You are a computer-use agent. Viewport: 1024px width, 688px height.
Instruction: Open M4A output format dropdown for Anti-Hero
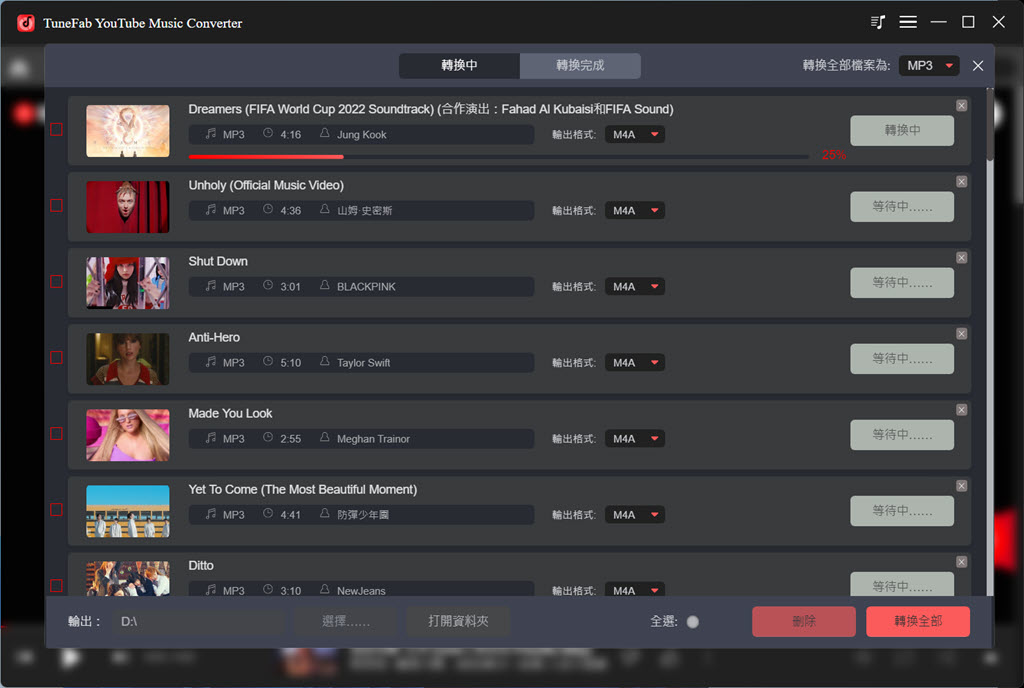point(635,362)
